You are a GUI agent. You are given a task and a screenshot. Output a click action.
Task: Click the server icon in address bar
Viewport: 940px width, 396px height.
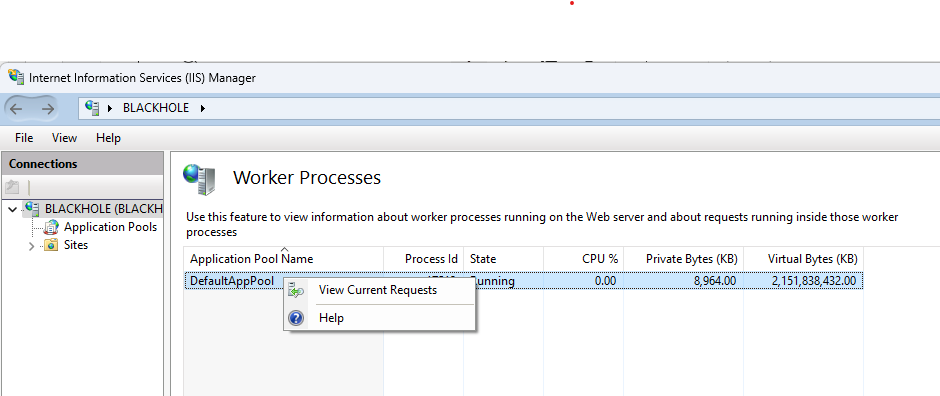pos(92,108)
